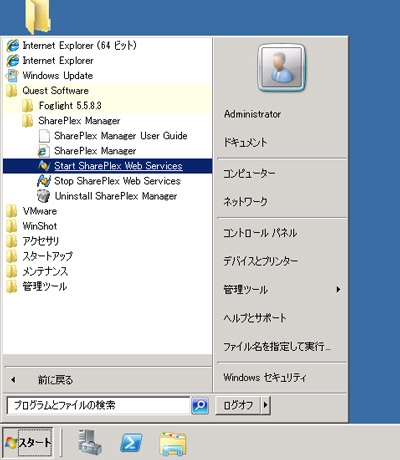Focus the プログラムとファイルの検索 field
The width and height of the screenshot is (400, 460).
(x=98, y=406)
